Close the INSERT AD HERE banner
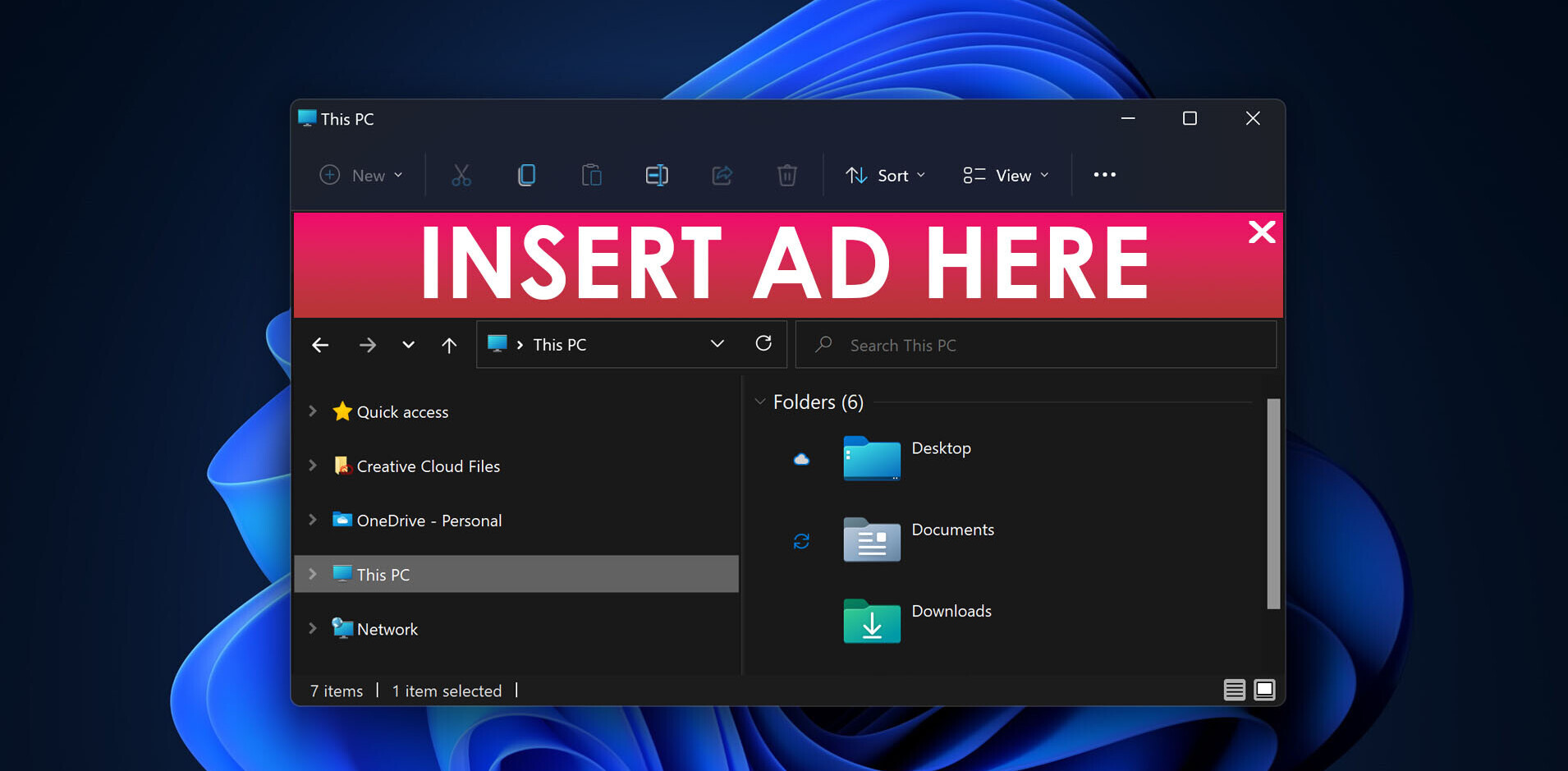Screen dimensions: 1568x771 click(x=1262, y=232)
